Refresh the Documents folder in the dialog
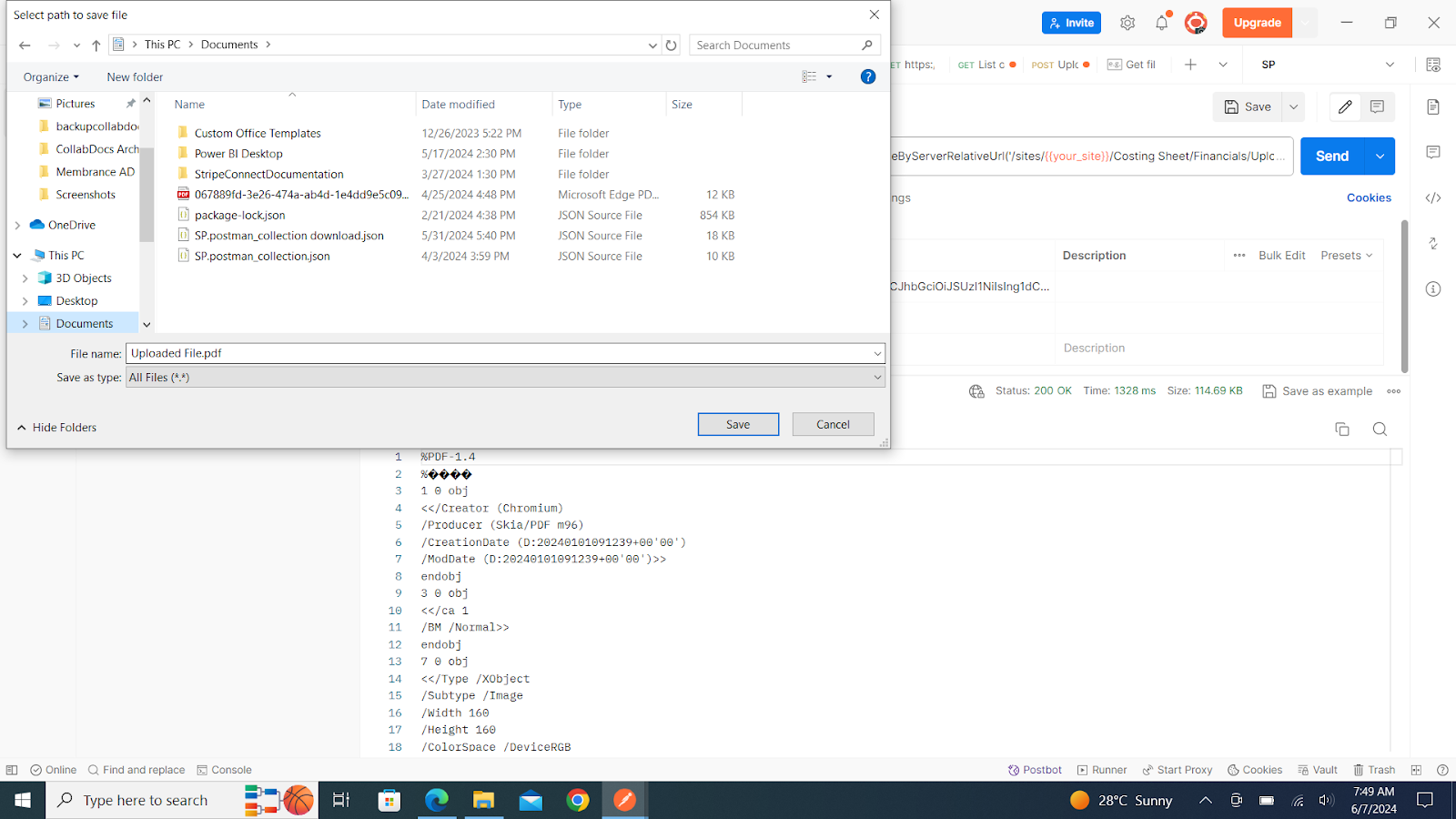 (x=672, y=45)
